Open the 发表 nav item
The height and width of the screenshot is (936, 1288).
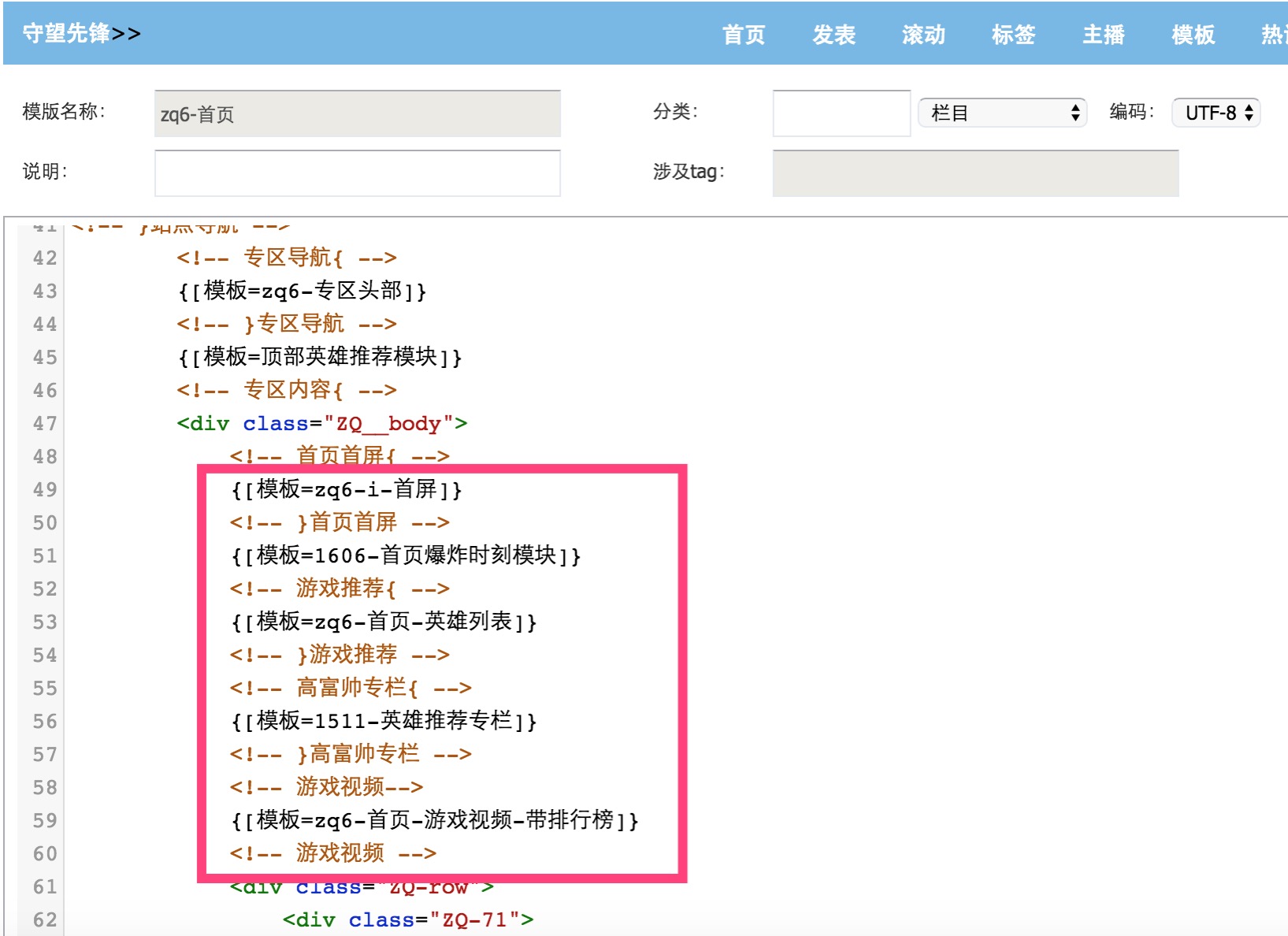(x=833, y=35)
